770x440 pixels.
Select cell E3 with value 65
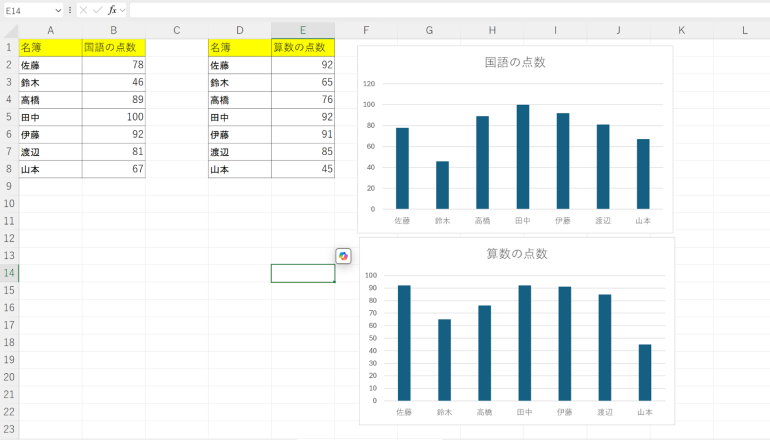(x=303, y=82)
